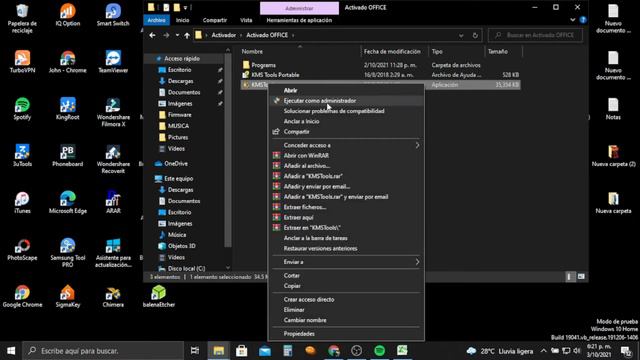The height and width of the screenshot is (360, 640).
Task: Select Abrir in the context menu
Action: pos(346,90)
